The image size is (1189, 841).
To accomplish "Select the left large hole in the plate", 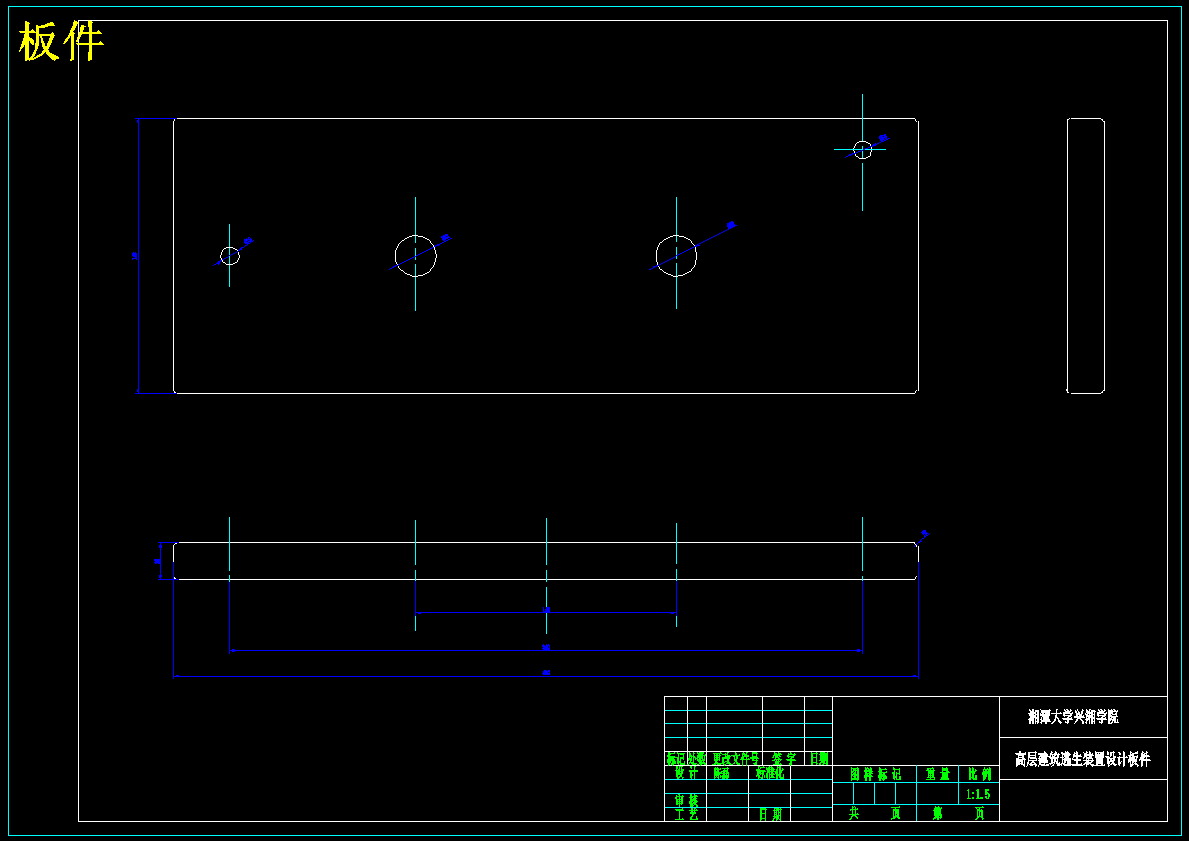I will (x=416, y=256).
